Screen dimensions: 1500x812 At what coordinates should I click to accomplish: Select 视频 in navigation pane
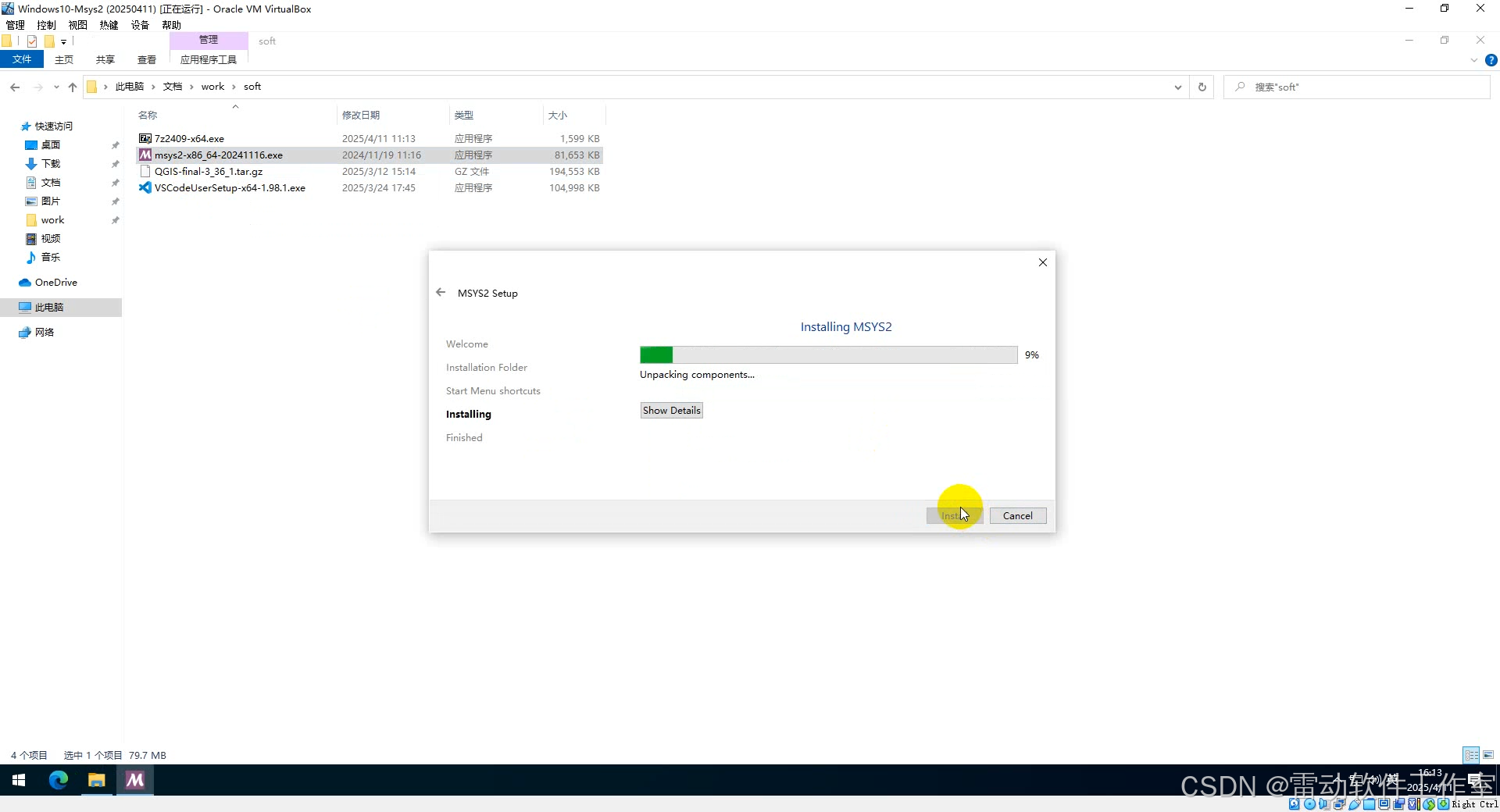point(51,238)
